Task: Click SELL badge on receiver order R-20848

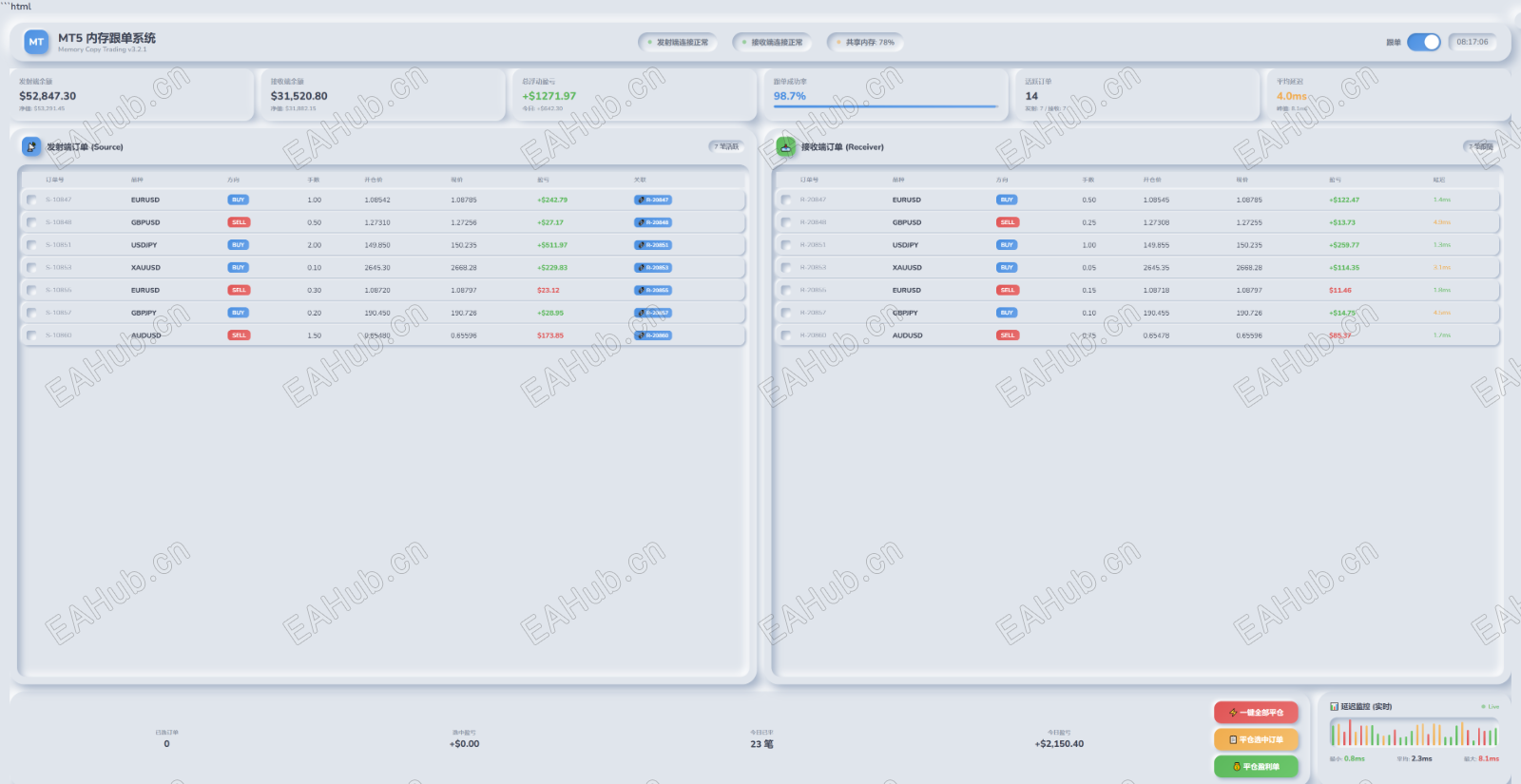Action: [1008, 222]
